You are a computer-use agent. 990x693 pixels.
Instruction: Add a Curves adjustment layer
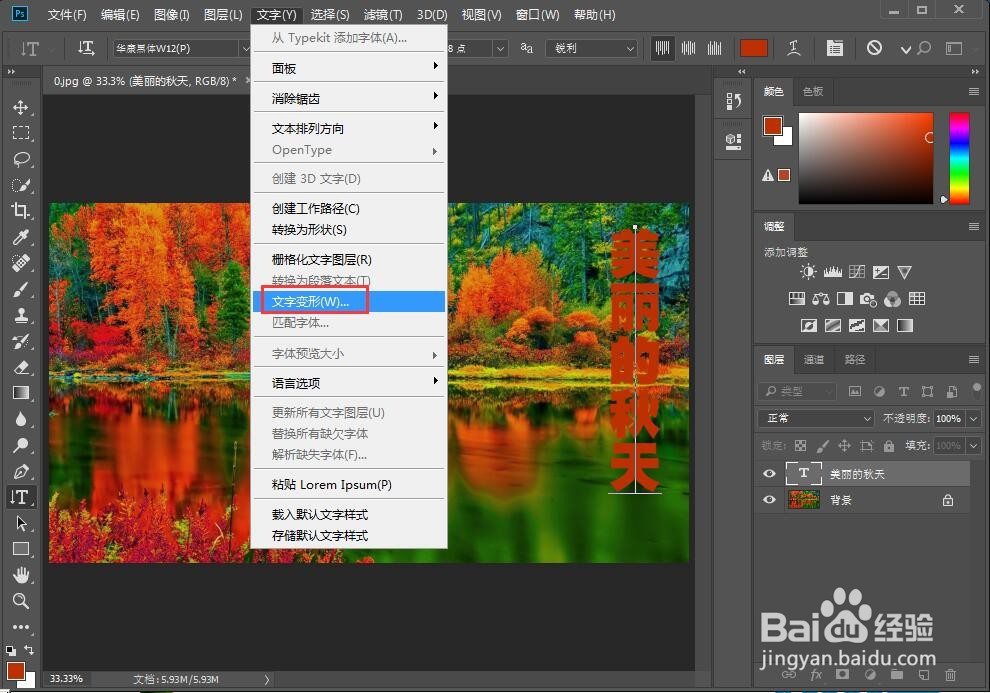[x=857, y=273]
